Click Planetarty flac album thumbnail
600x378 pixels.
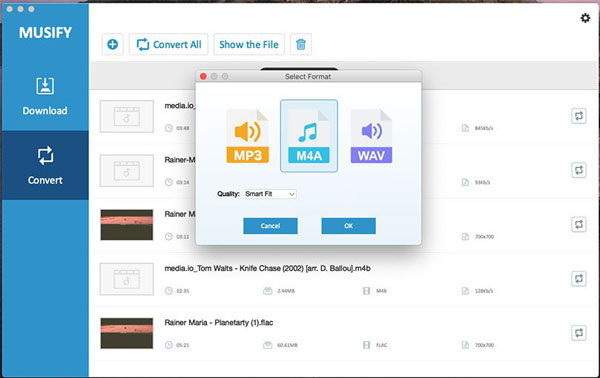(127, 333)
